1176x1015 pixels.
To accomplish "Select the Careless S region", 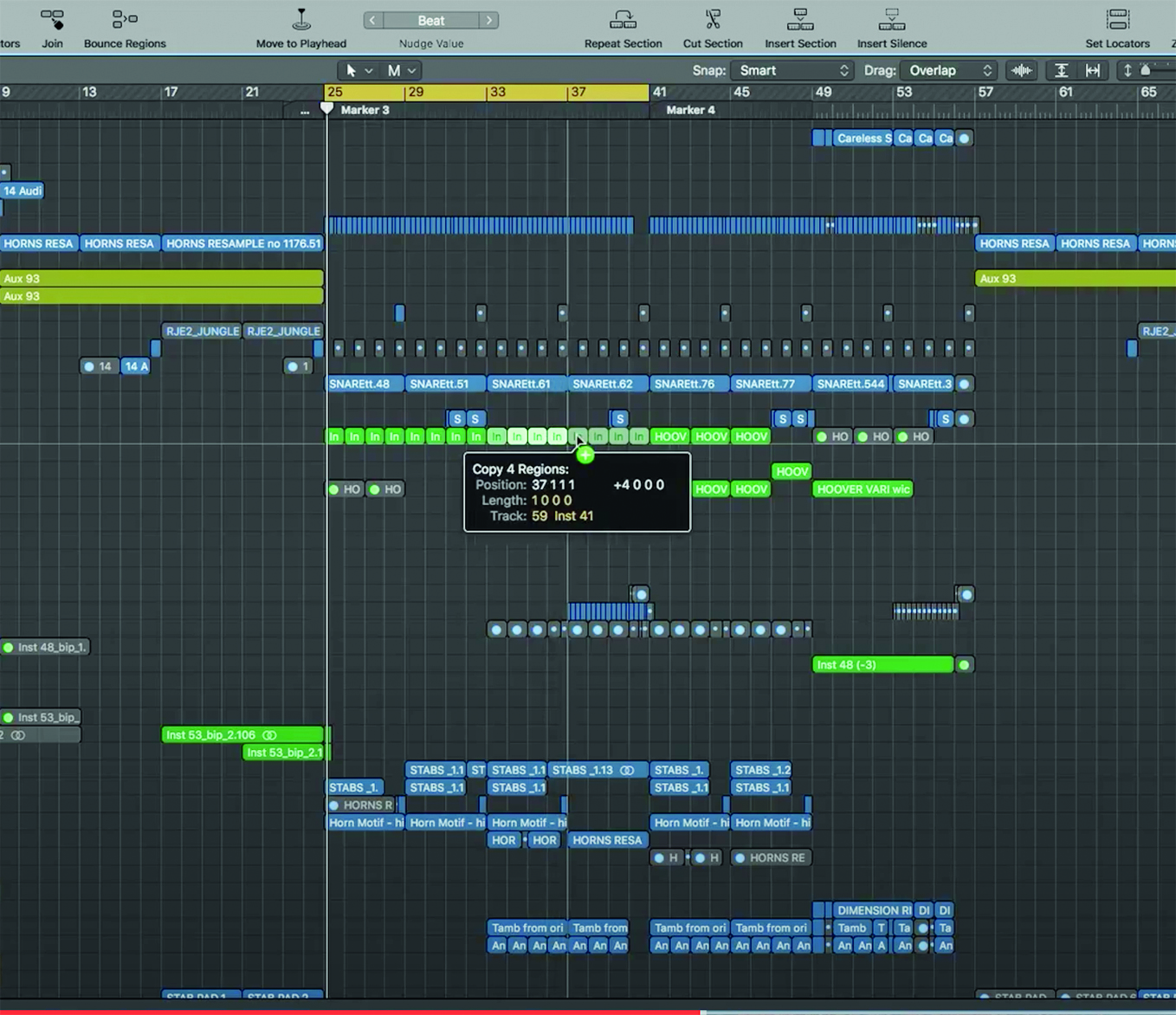I will point(863,139).
